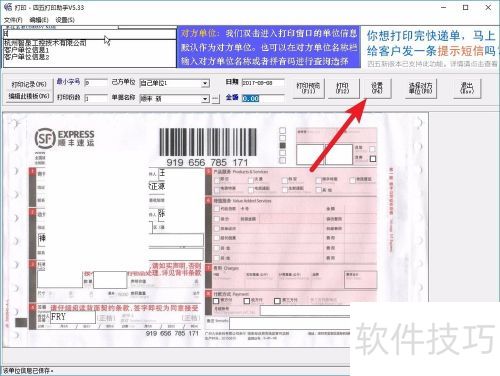This screenshot has width=500, height=376.
Task: Click the 退出(Esc) button
Action: pyautogui.click(x=467, y=88)
